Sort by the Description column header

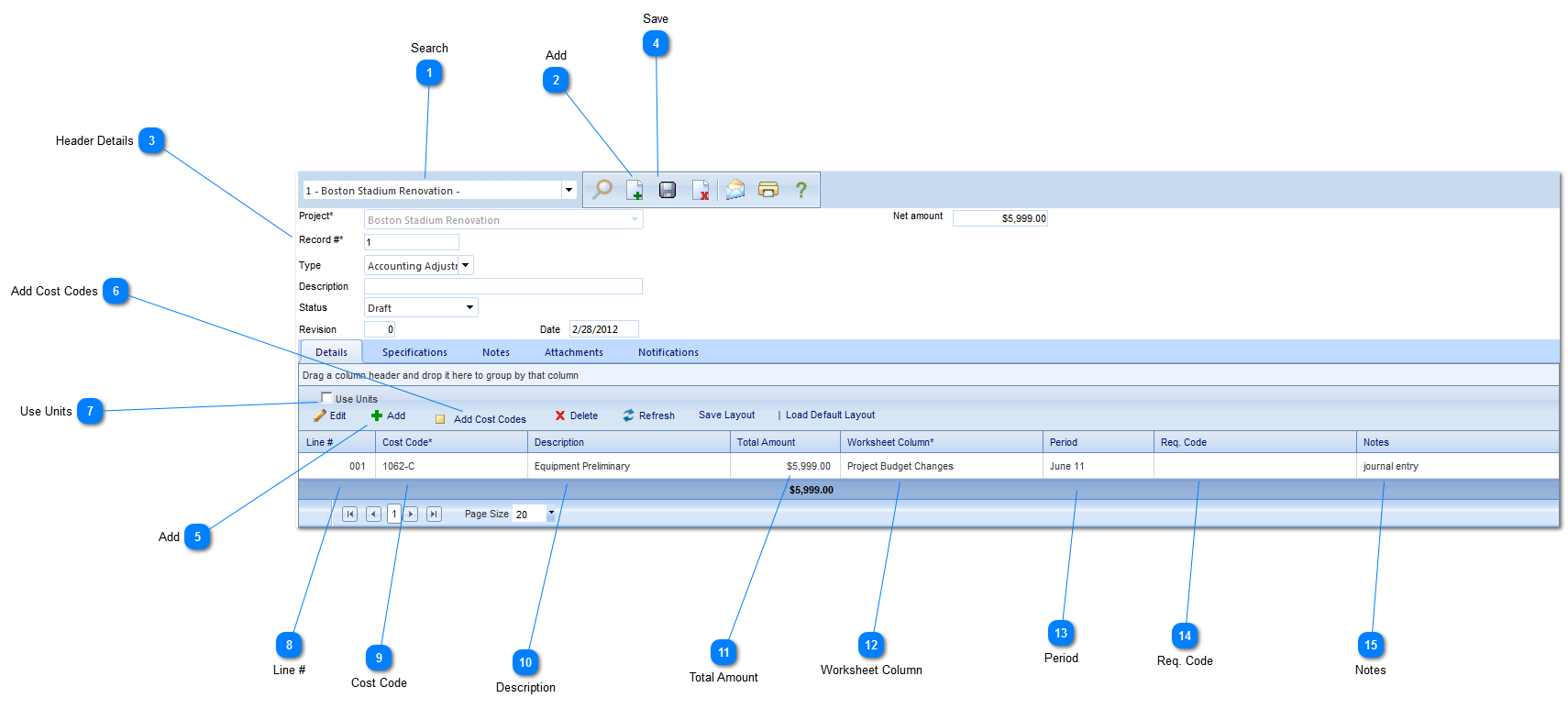(629, 442)
